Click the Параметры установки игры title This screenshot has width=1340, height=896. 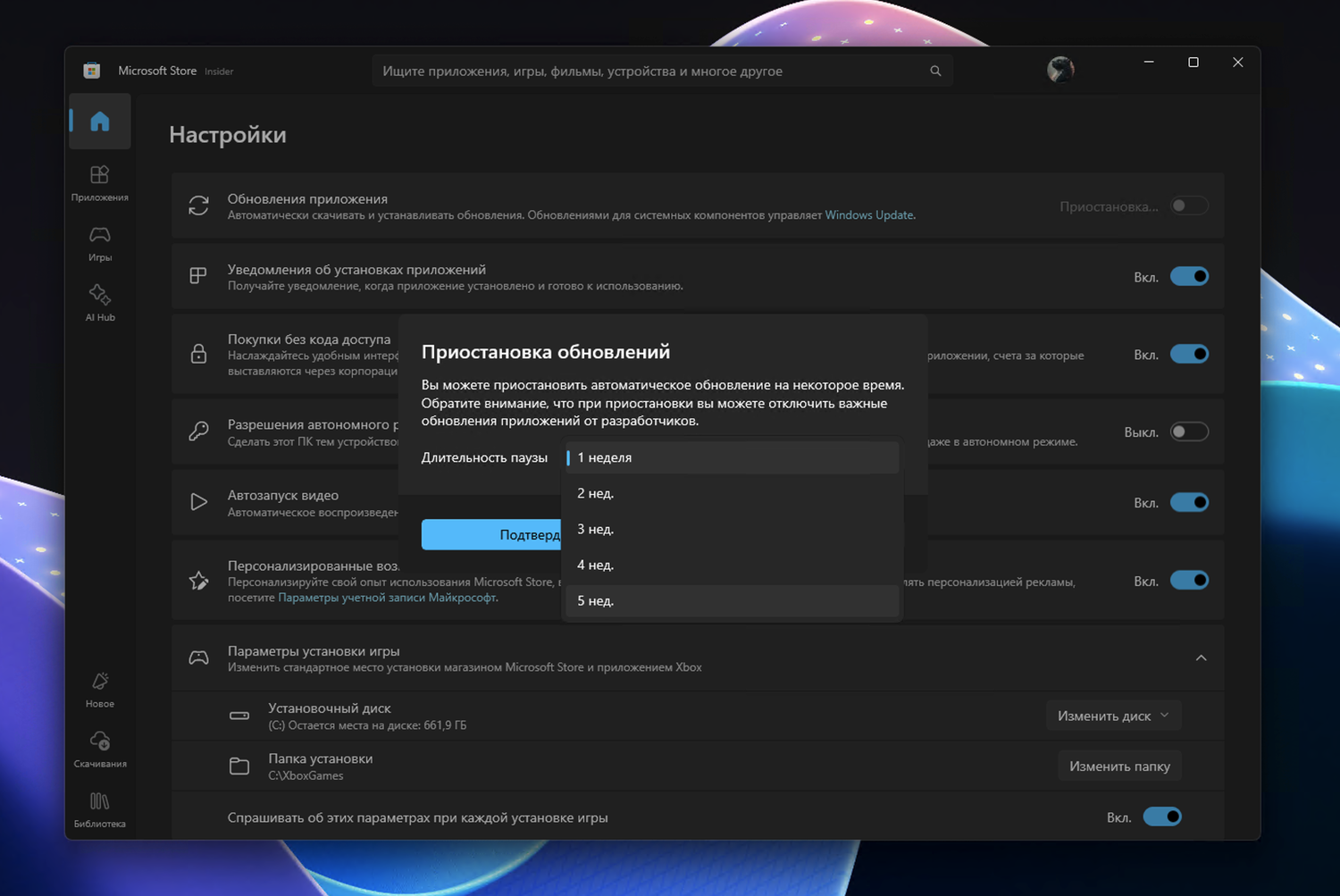tap(314, 651)
